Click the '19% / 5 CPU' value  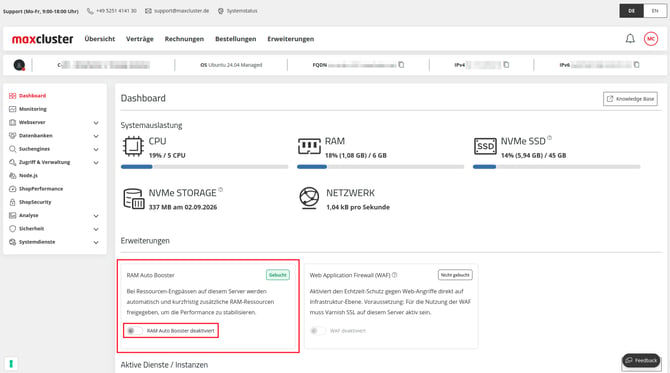click(167, 156)
